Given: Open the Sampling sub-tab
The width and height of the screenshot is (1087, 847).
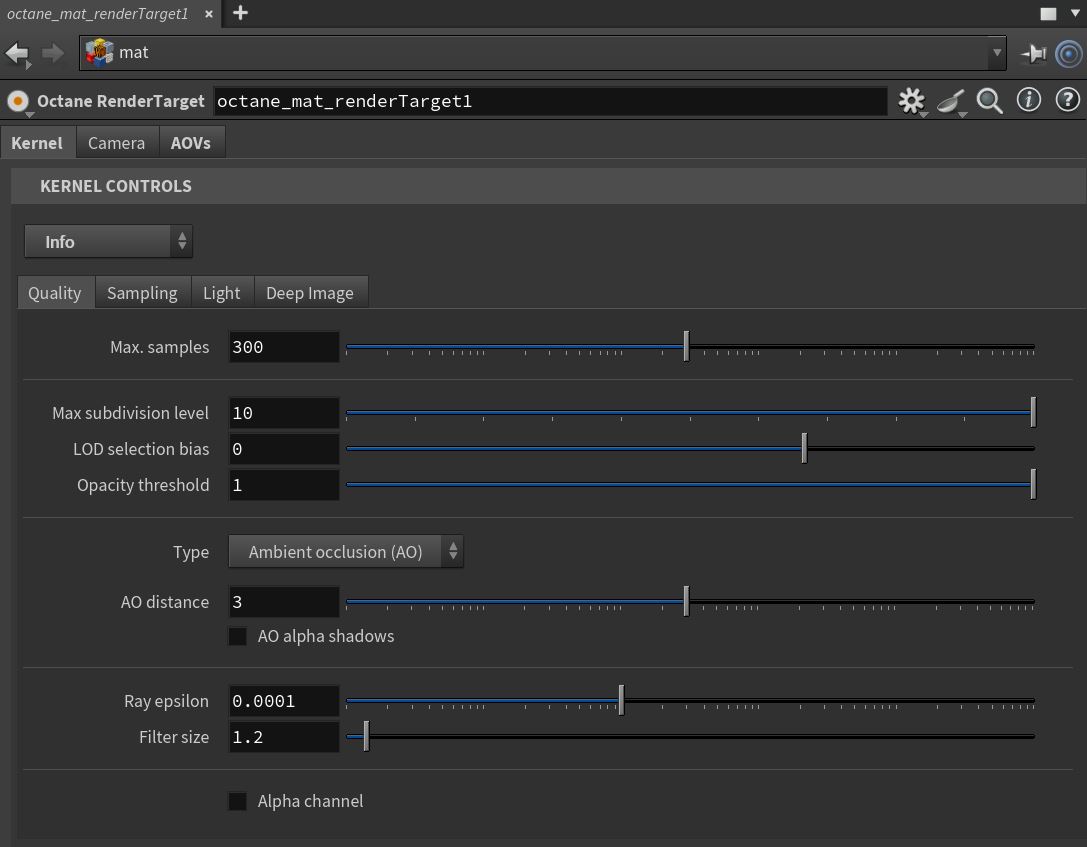Looking at the screenshot, I should coord(142,293).
